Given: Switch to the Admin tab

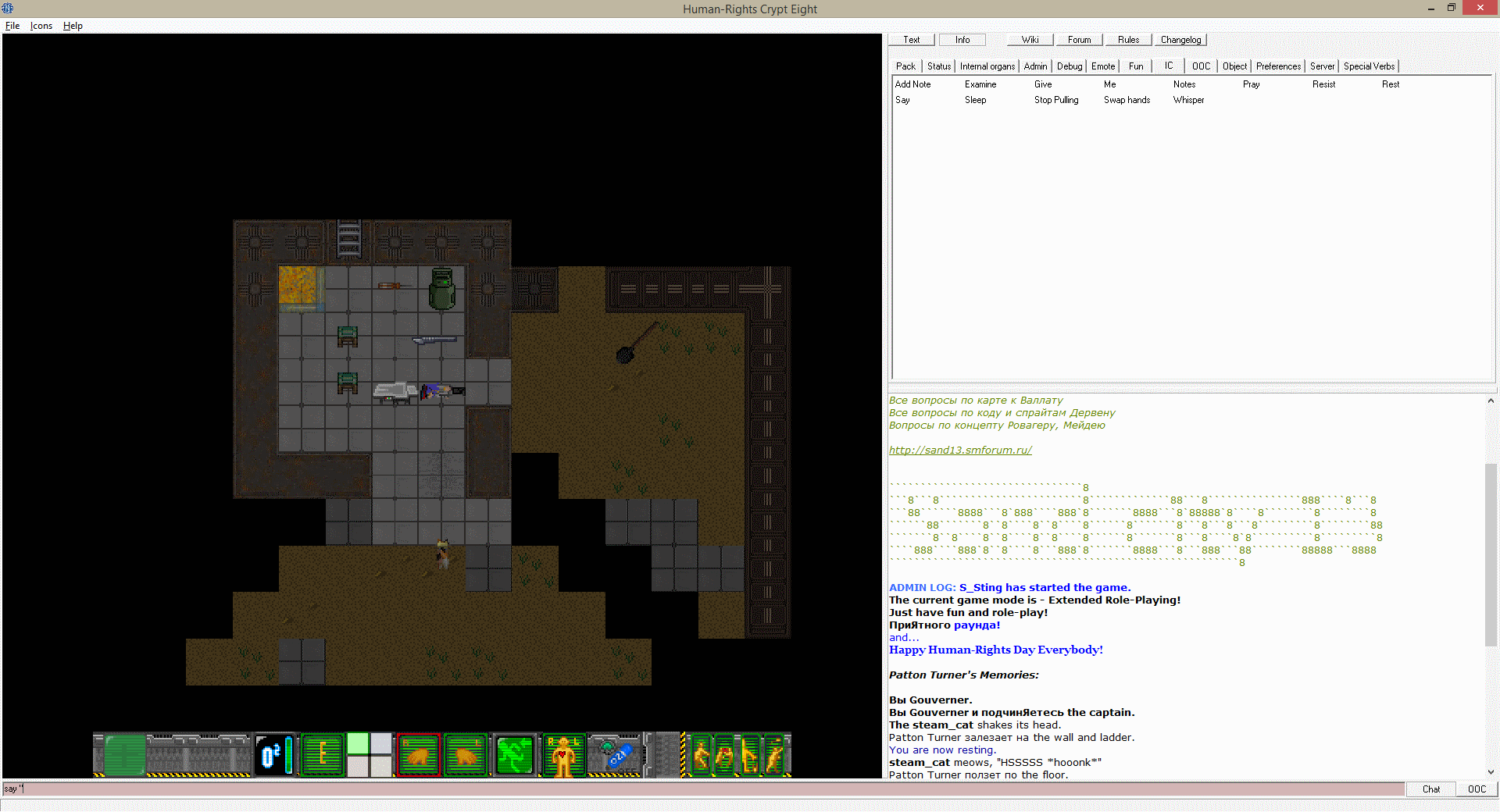Looking at the screenshot, I should click(x=1035, y=66).
